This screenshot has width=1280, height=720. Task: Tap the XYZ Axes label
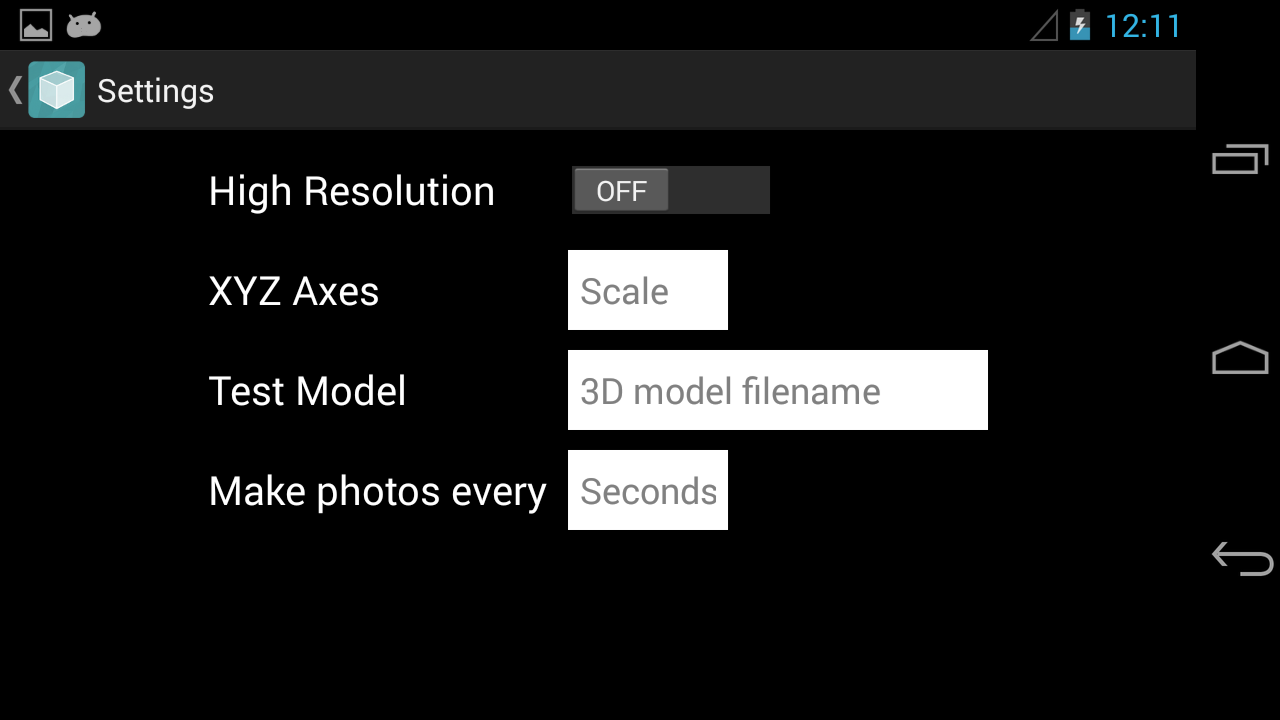point(293,291)
